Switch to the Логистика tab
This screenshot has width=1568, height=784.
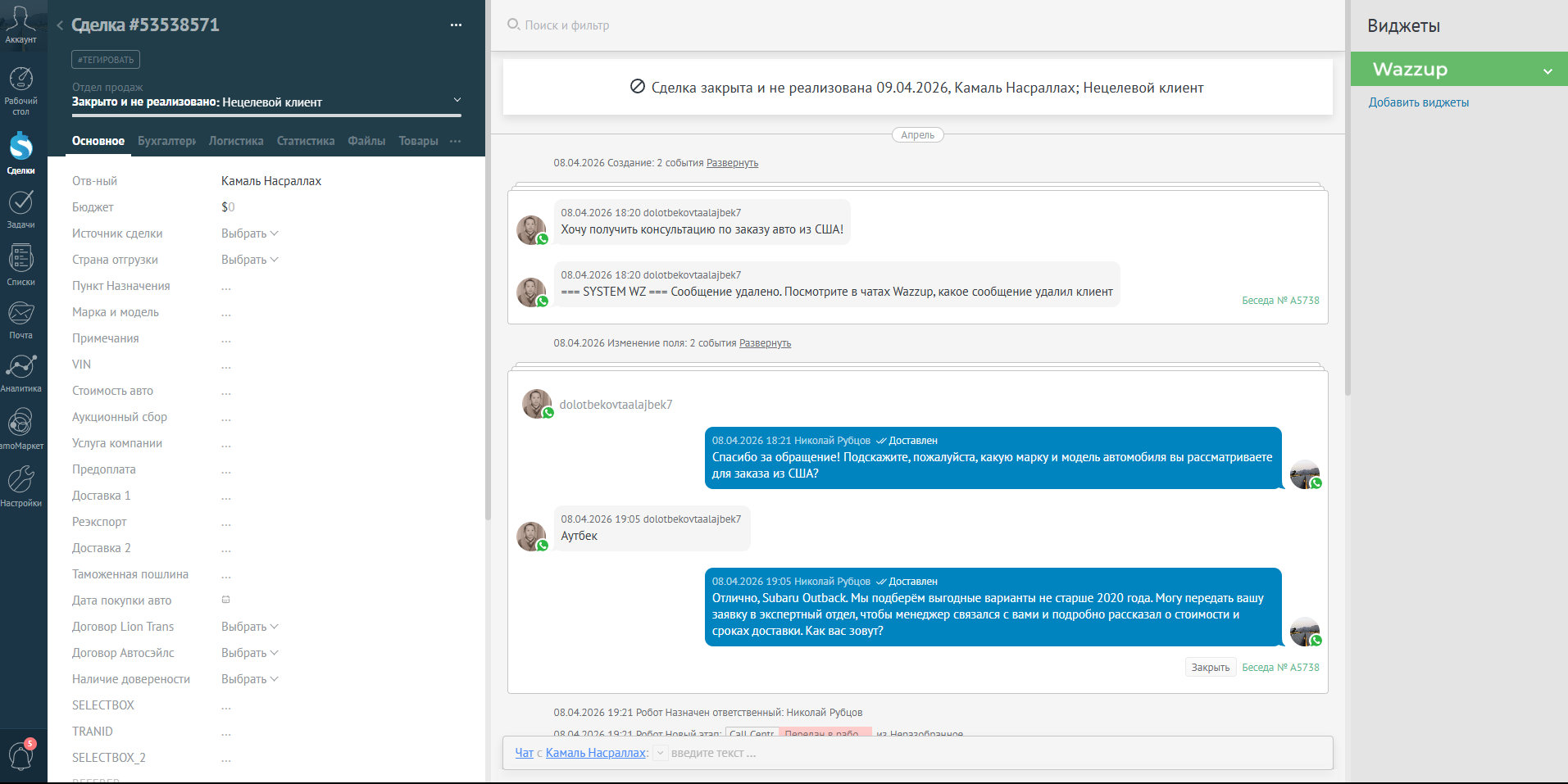[236, 141]
